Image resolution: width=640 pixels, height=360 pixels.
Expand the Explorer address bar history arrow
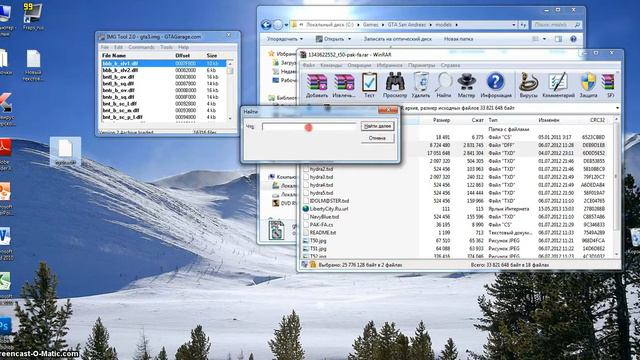point(514,25)
